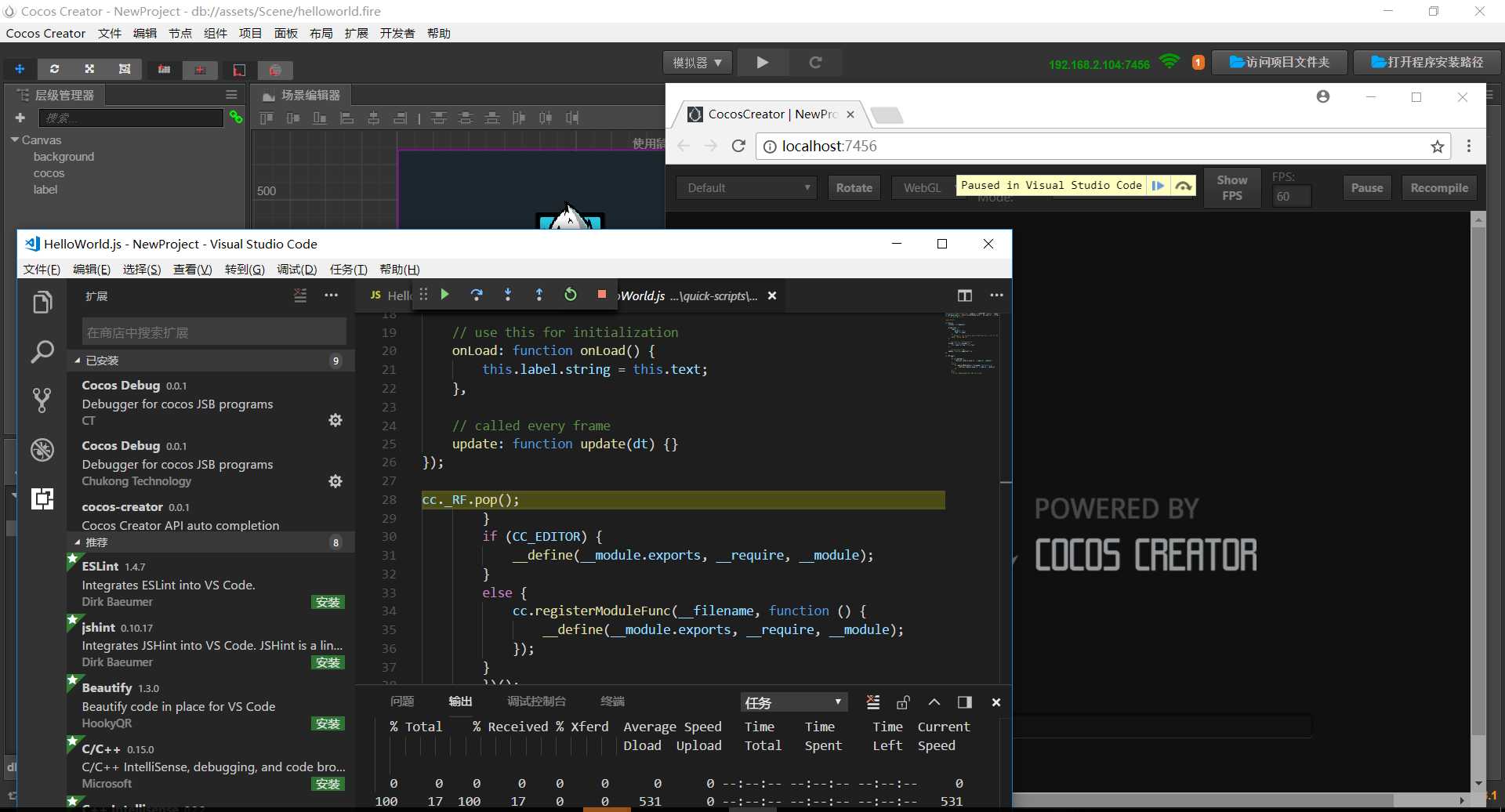1505x812 pixels.
Task: Select the Scale tool in Cocos Creator toolbar
Action: [89, 69]
